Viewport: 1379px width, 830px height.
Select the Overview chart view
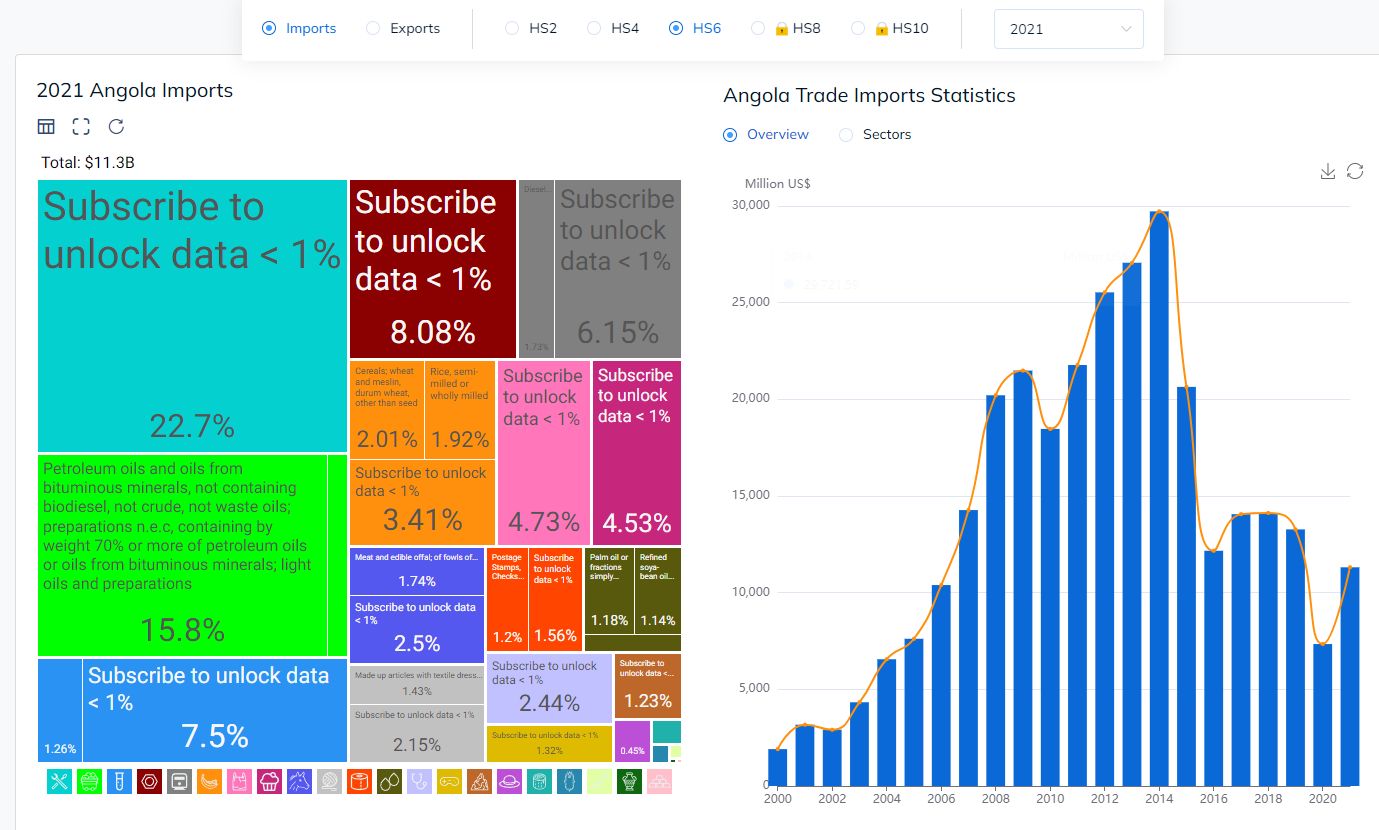pos(730,134)
